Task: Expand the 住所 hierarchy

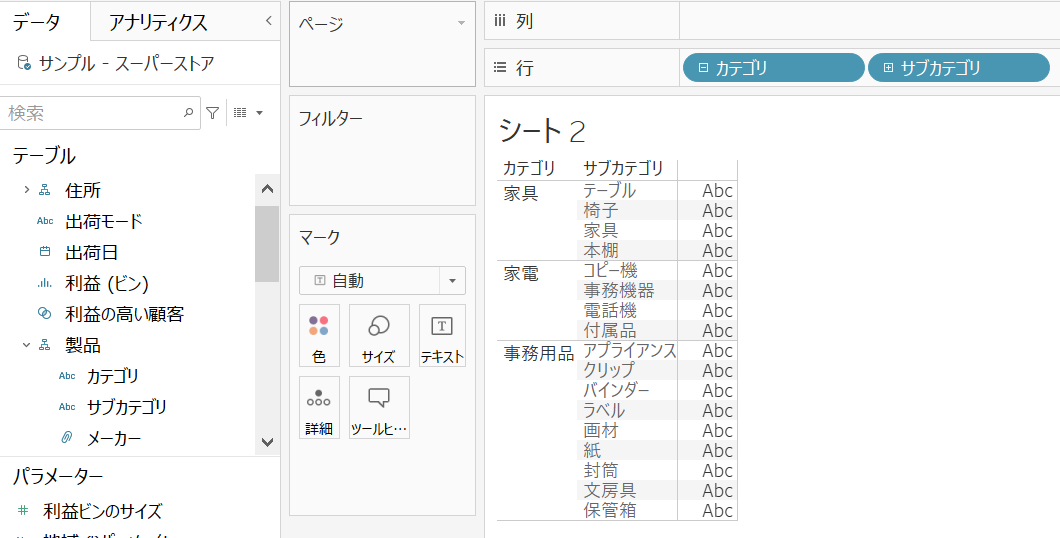Action: (x=26, y=190)
